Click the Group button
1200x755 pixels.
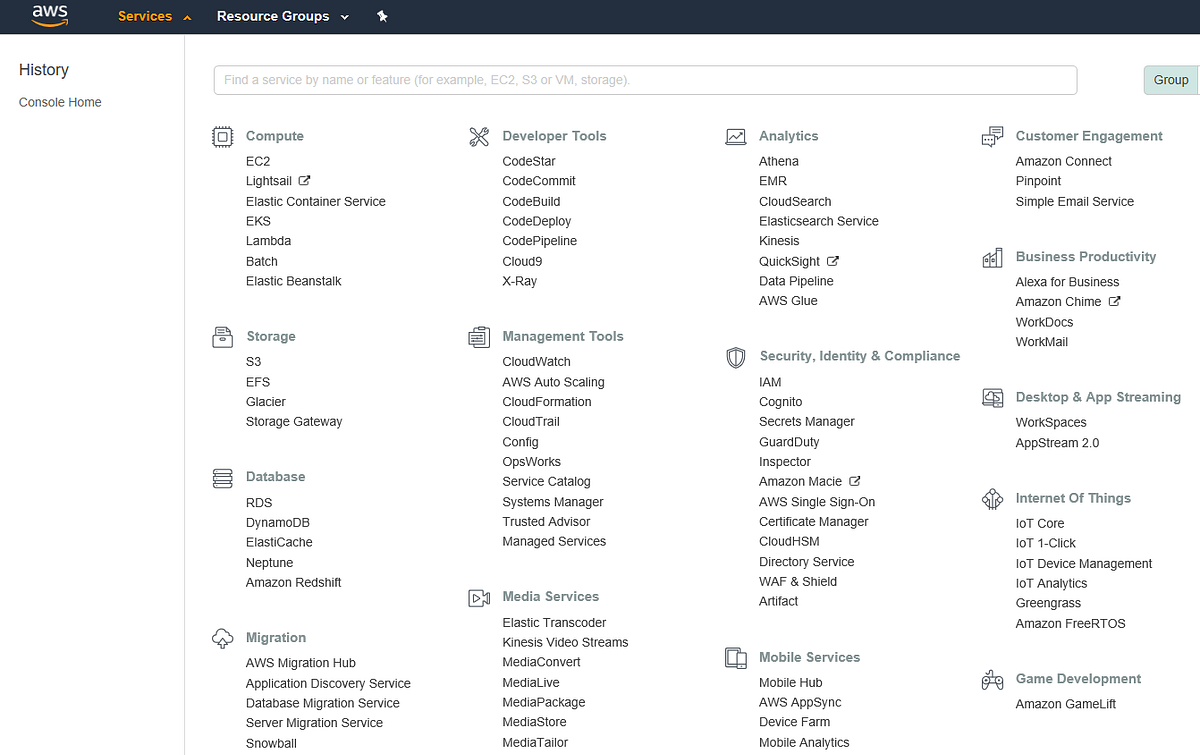1170,80
